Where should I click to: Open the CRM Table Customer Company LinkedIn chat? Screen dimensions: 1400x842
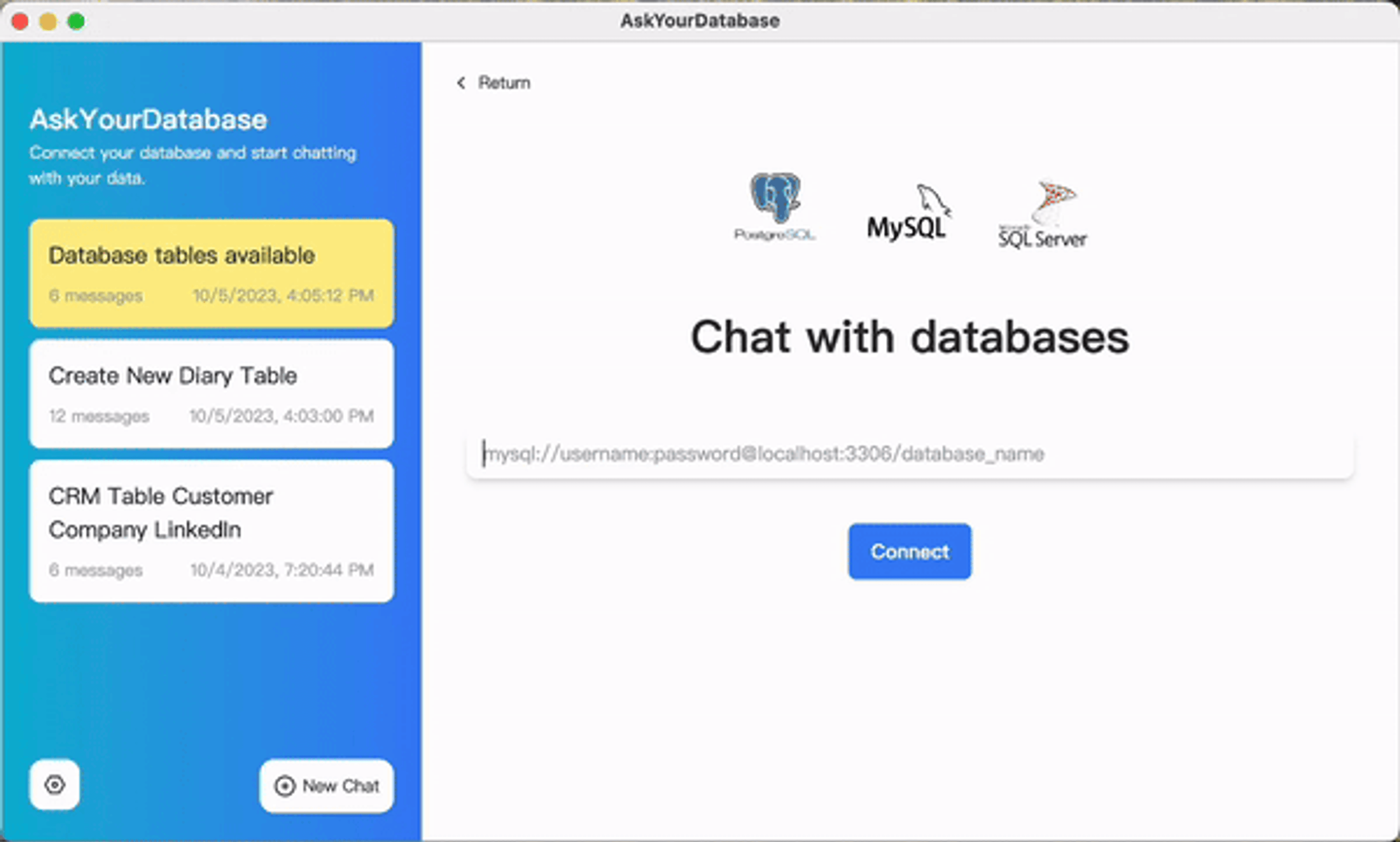click(x=211, y=530)
